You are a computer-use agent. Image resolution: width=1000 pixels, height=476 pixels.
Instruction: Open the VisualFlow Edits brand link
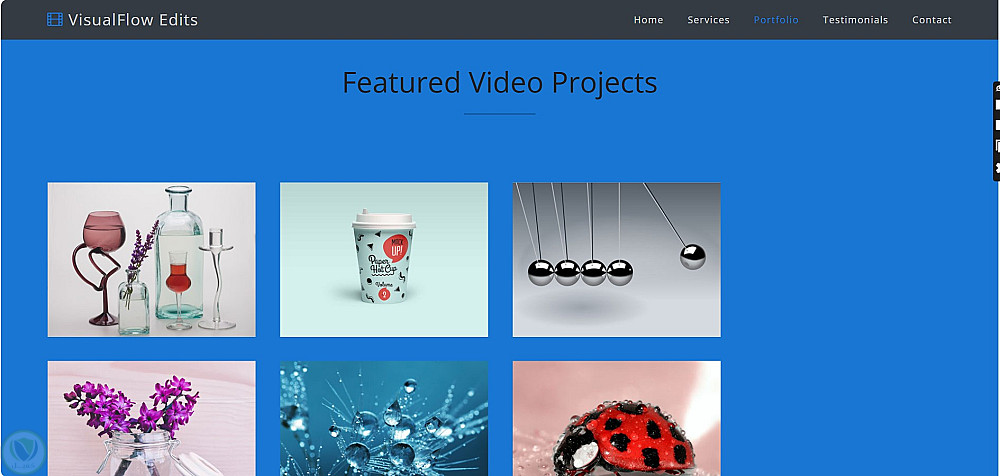tap(122, 20)
